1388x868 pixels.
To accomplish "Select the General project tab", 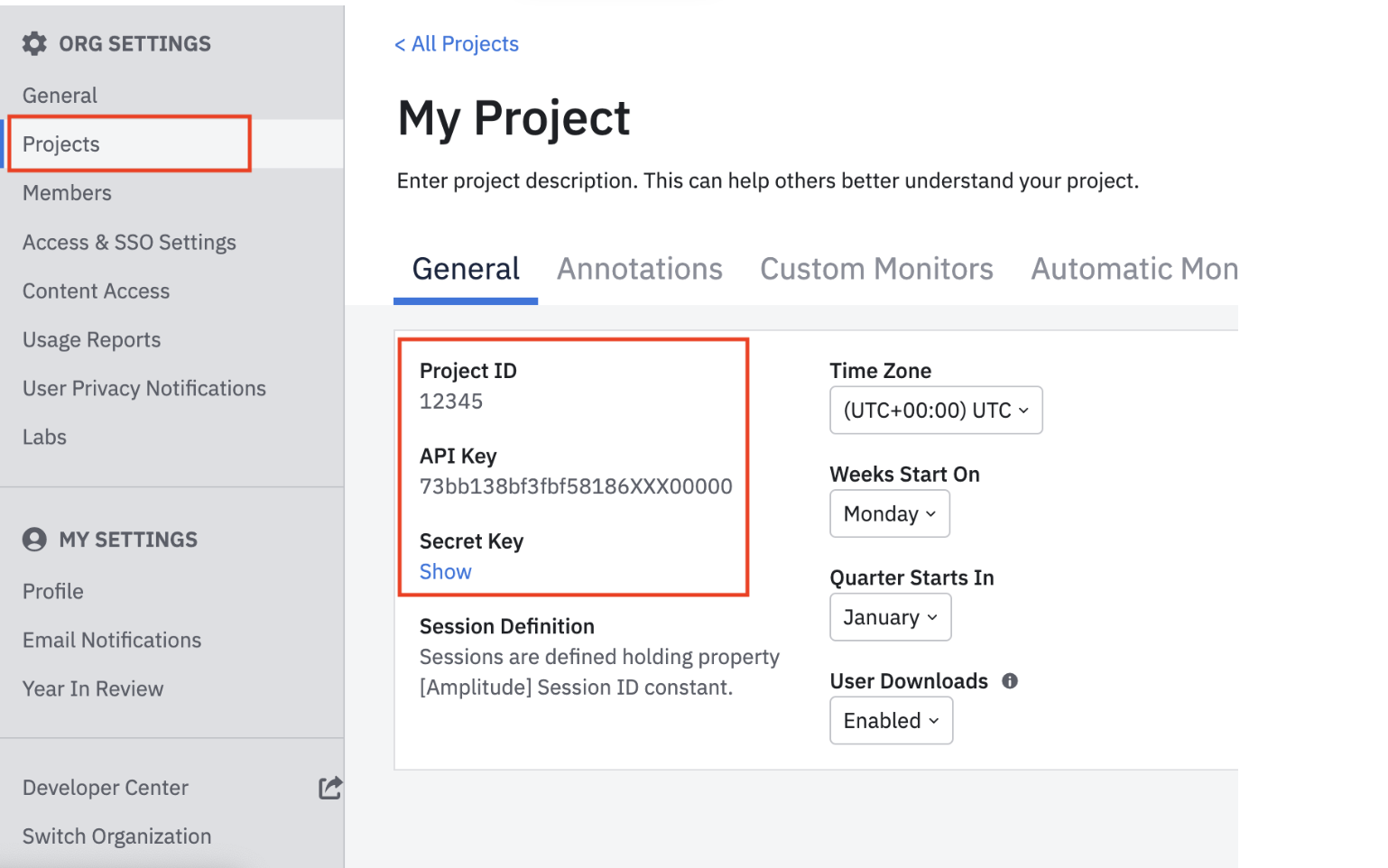I will (466, 269).
